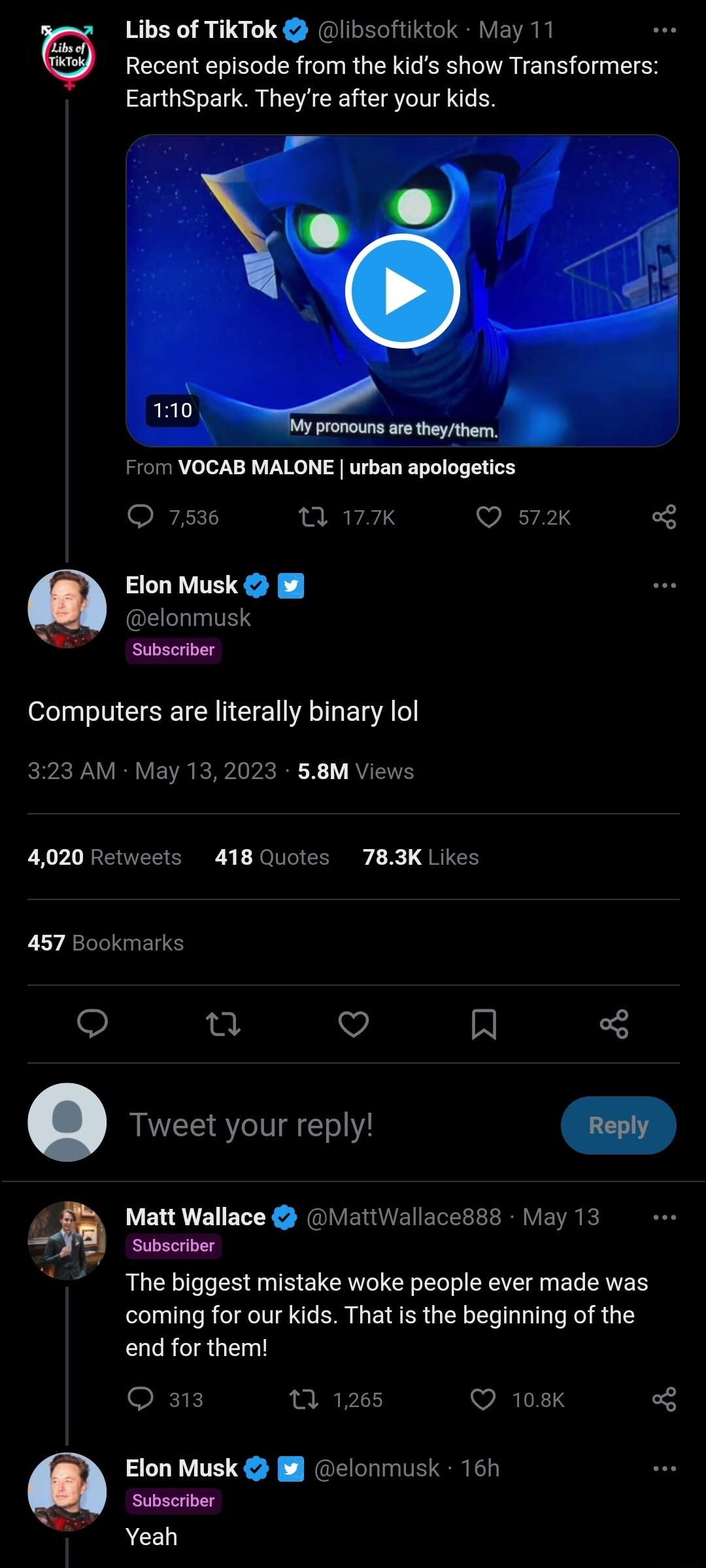
Task: Share Elon Musk's tweet
Action: tap(615, 1024)
